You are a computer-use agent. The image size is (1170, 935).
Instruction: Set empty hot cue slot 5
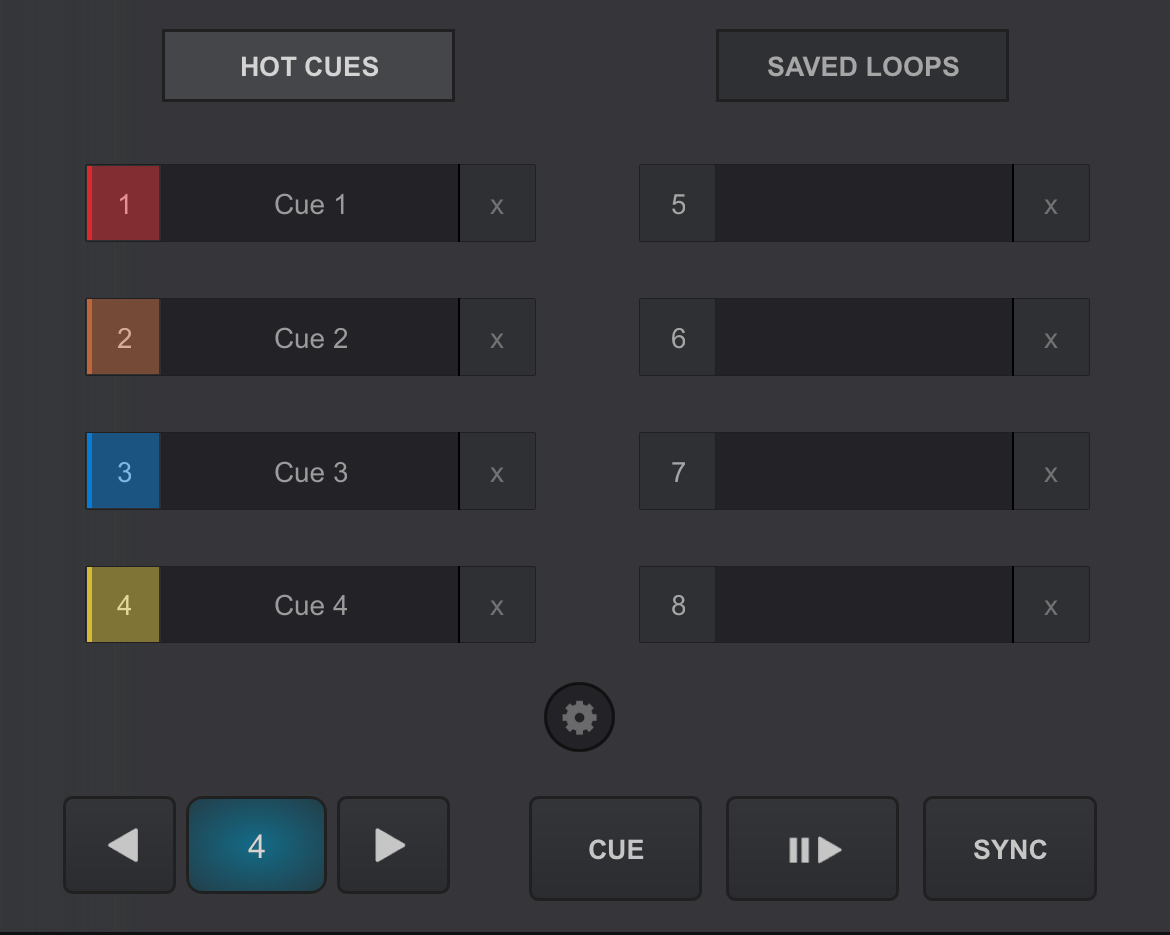pyautogui.click(x=678, y=204)
